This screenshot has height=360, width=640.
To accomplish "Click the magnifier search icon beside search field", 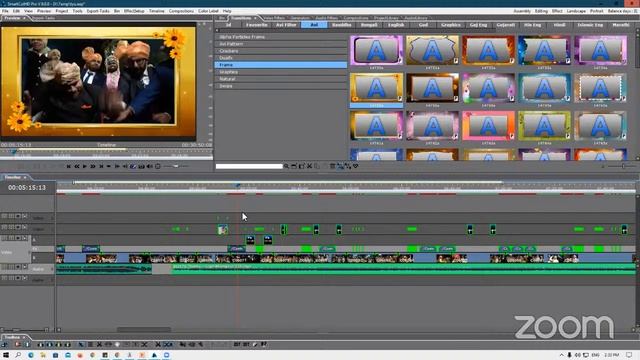I will pyautogui.click(x=286, y=166).
